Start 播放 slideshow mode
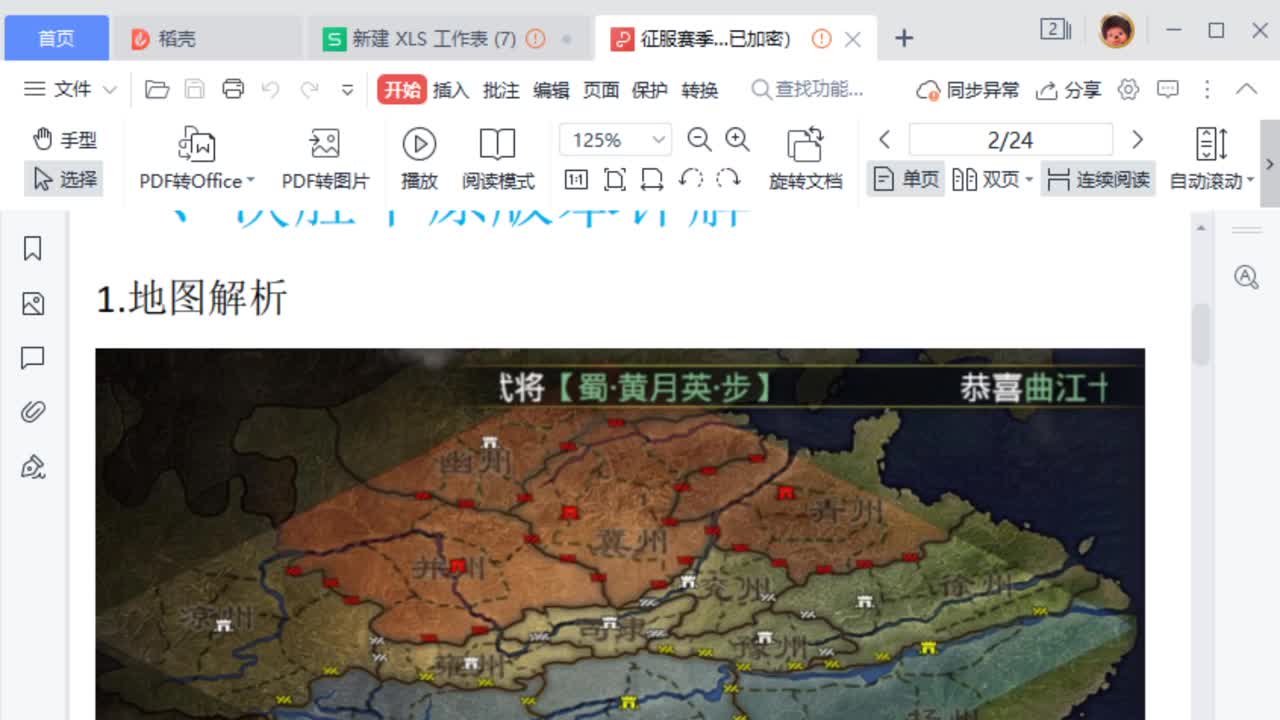Viewport: 1280px width, 720px height. point(419,158)
